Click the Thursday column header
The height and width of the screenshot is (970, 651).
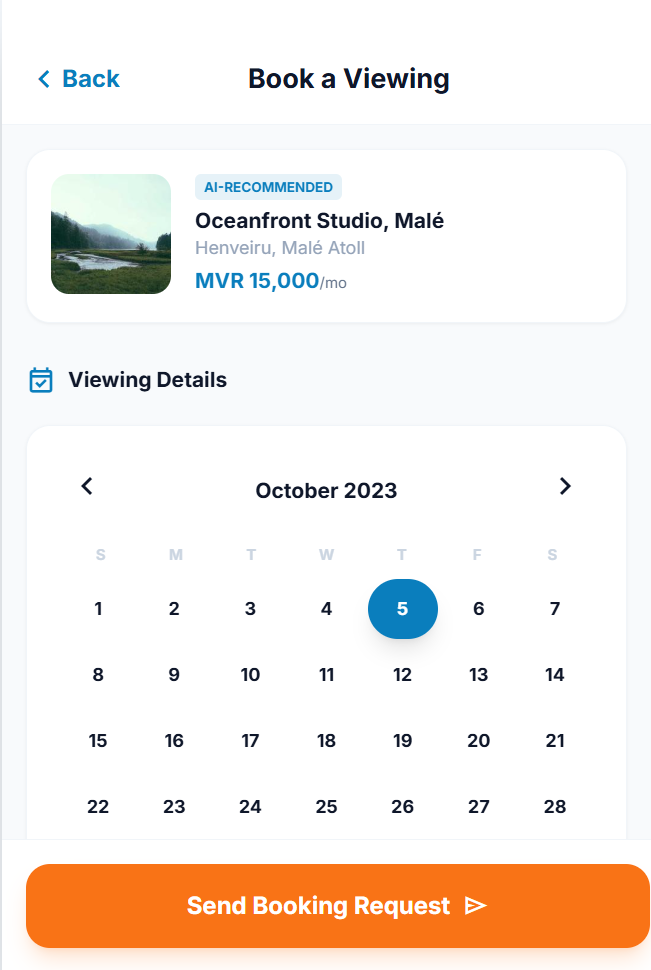point(402,554)
